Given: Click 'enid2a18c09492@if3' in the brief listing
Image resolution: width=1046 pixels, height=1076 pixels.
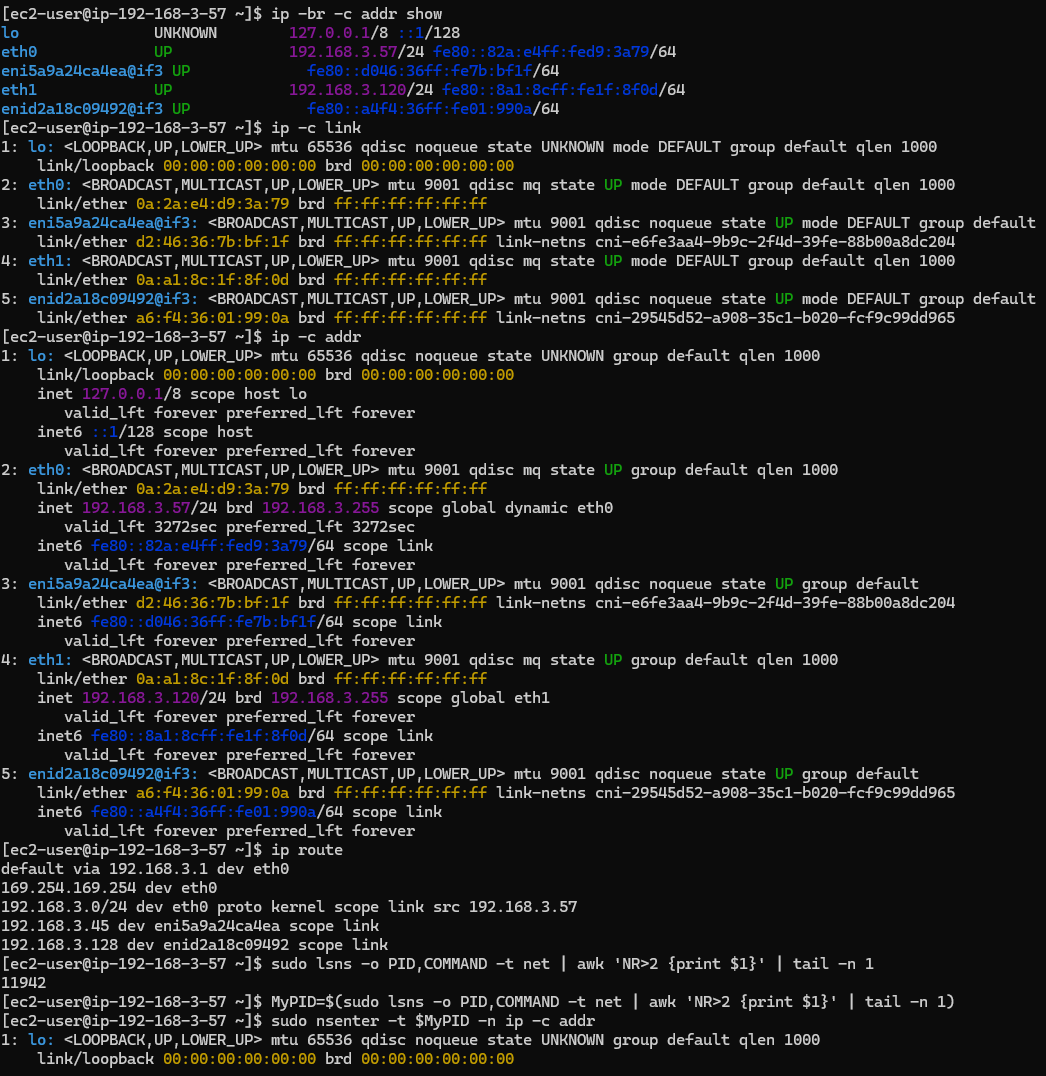Looking at the screenshot, I should [82, 109].
